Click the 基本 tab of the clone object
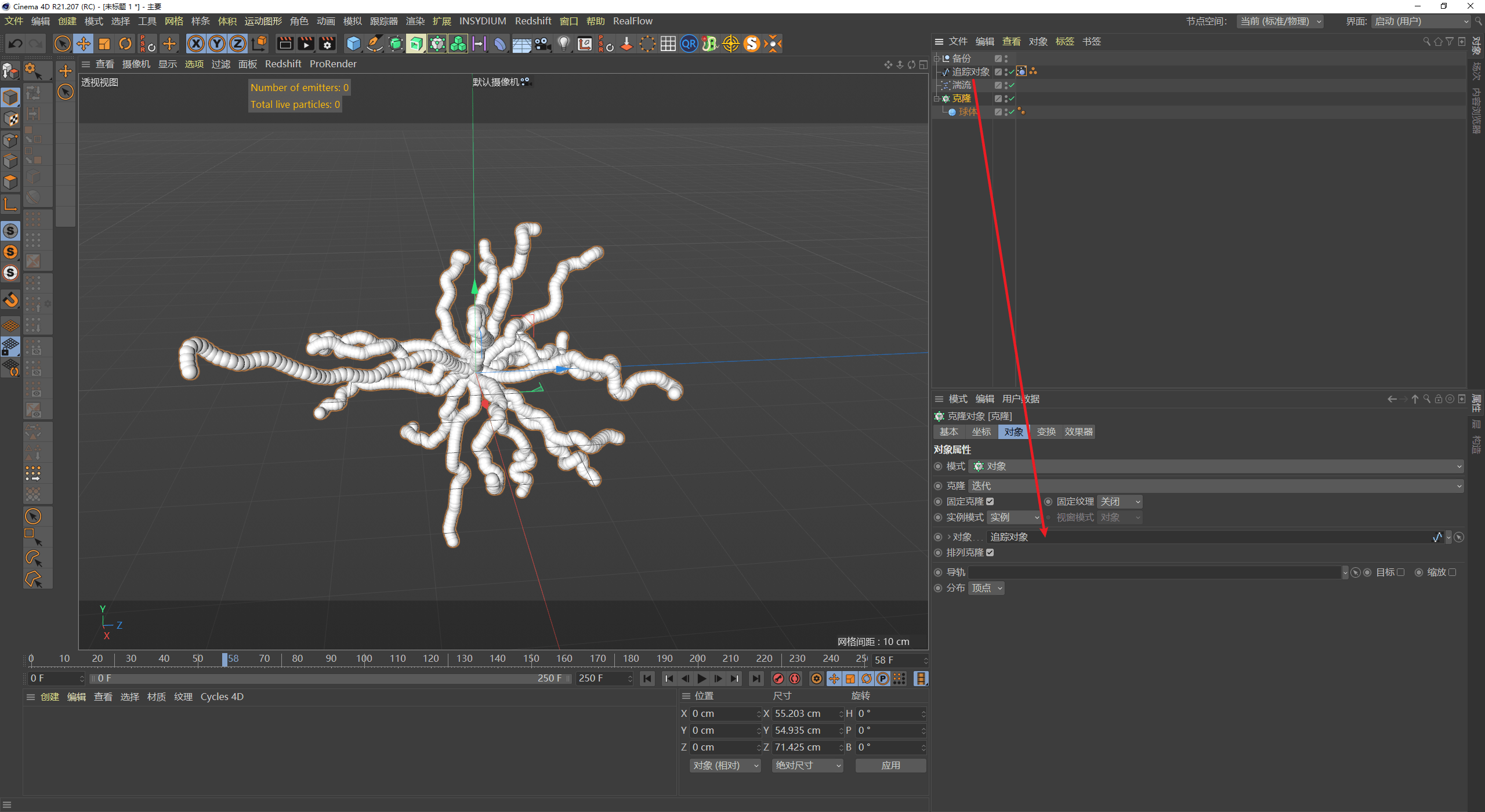 point(949,432)
